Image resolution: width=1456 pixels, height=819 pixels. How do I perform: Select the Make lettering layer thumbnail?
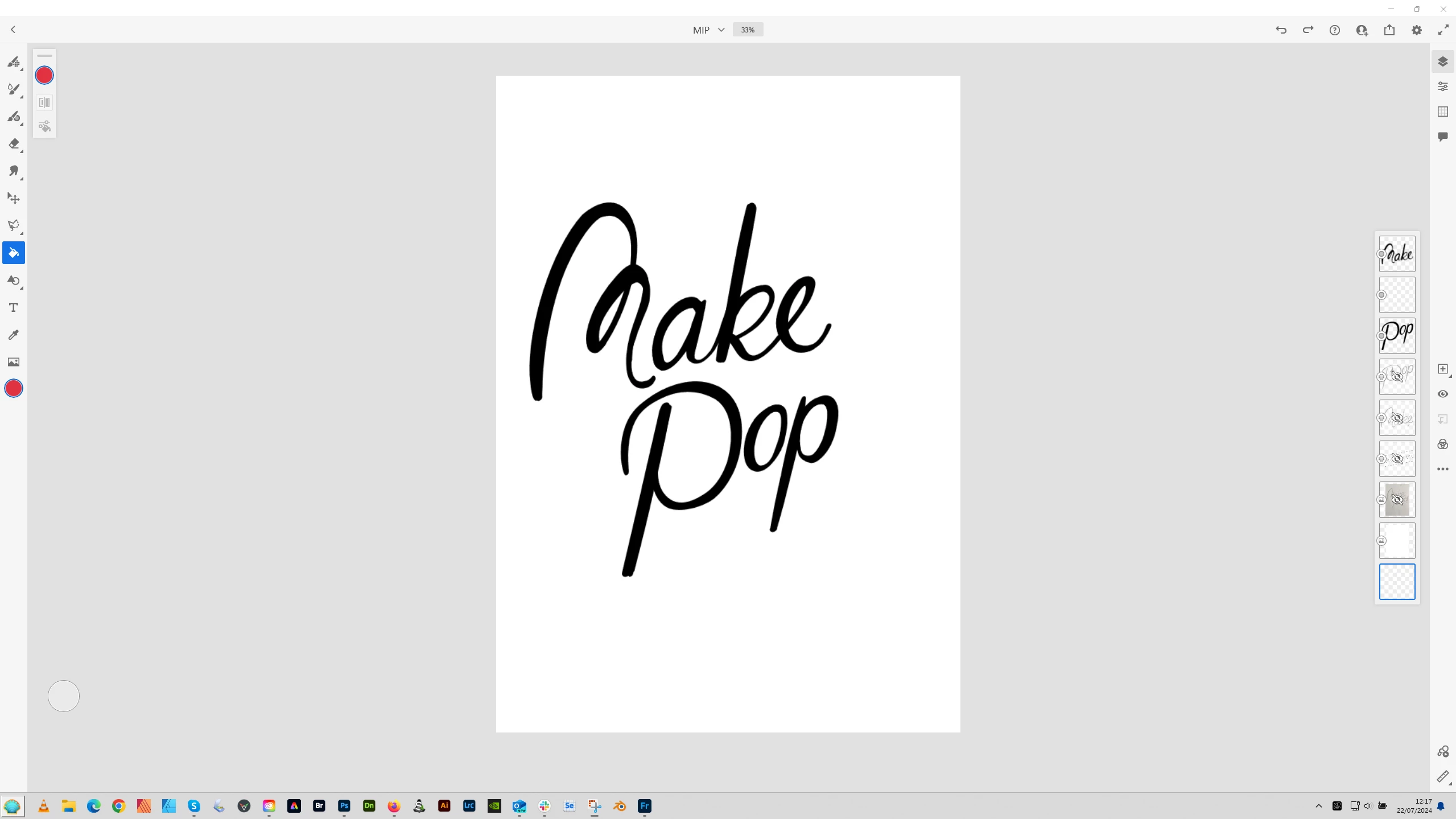[1397, 254]
